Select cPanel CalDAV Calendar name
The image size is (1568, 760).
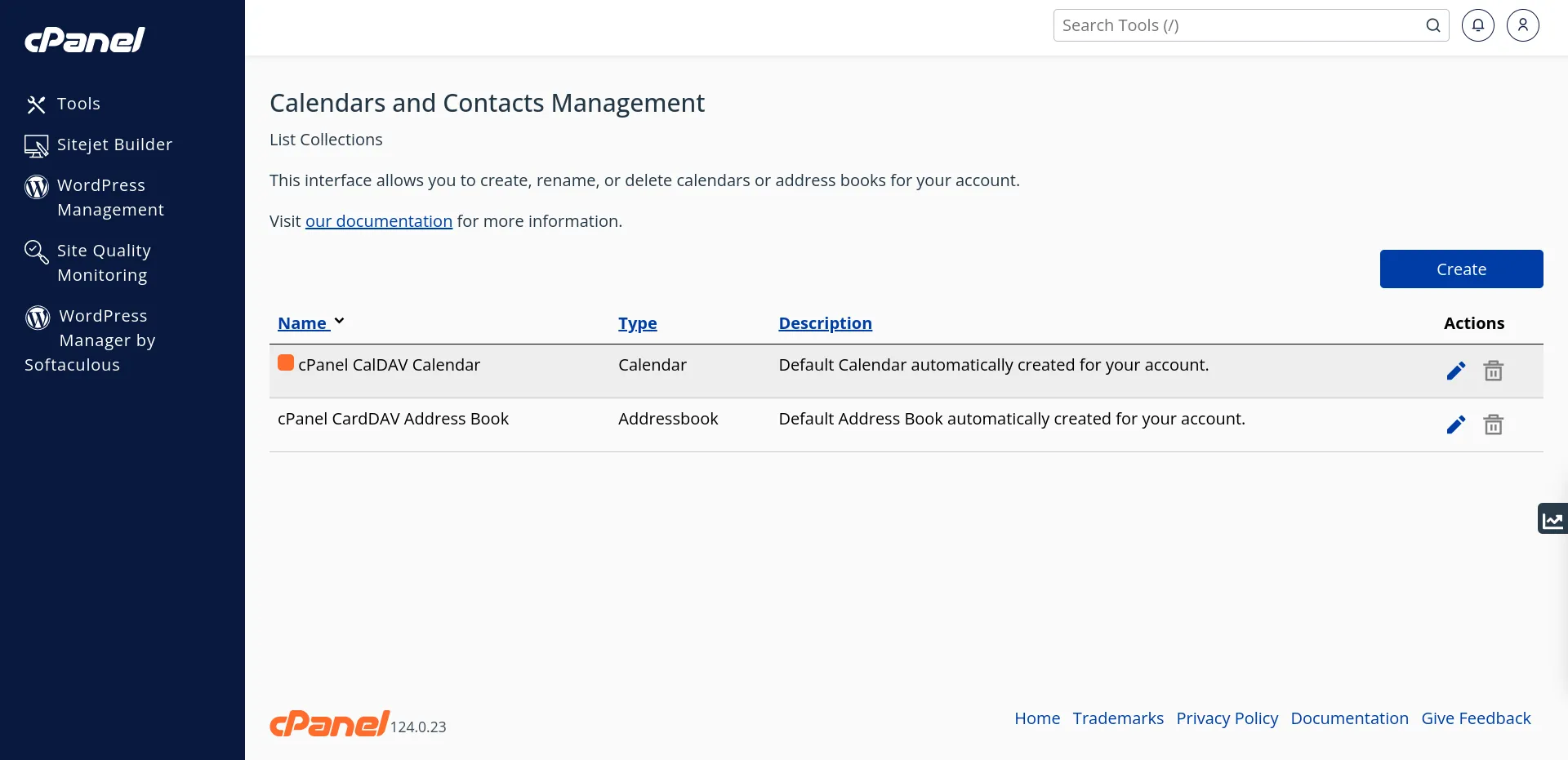[x=389, y=365]
